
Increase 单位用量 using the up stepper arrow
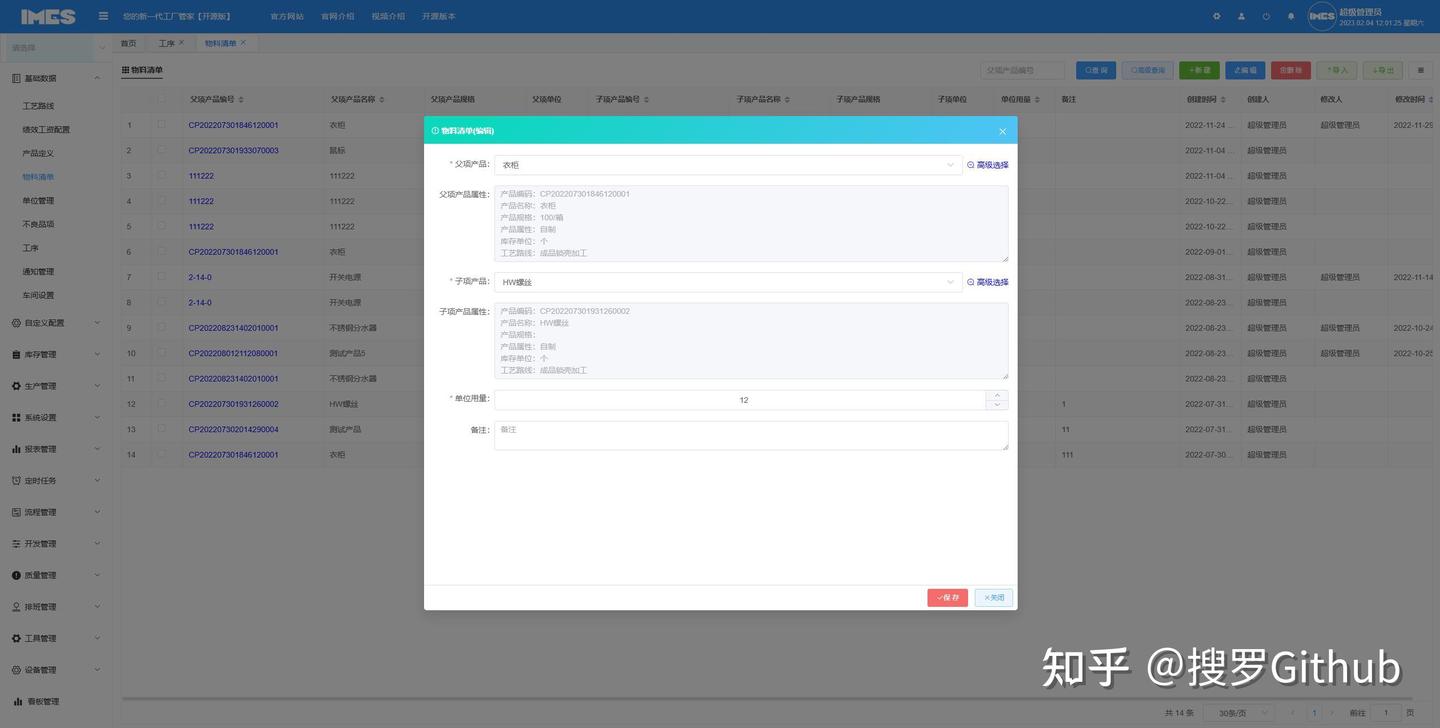(x=996, y=395)
